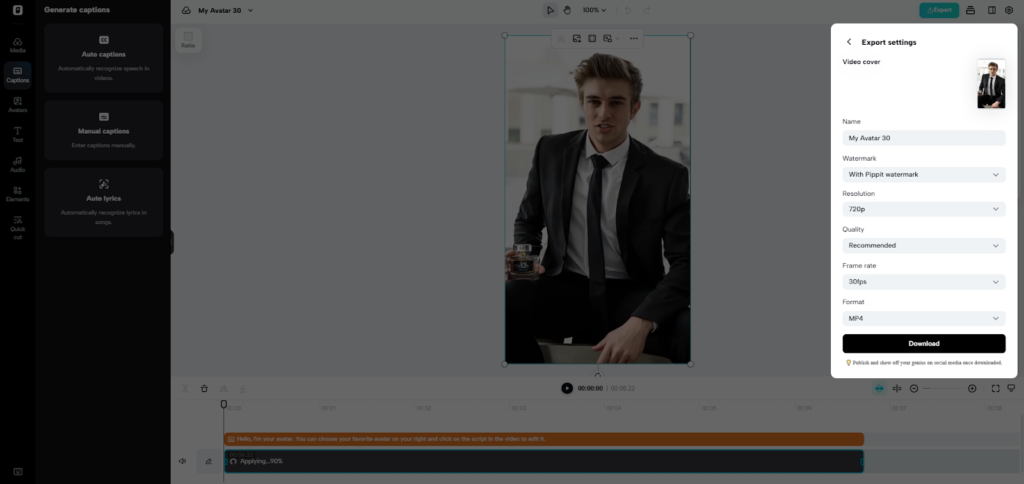Screen dimensions: 1024x484
Task: Collapse the left captions panel handle
Action: [172, 242]
